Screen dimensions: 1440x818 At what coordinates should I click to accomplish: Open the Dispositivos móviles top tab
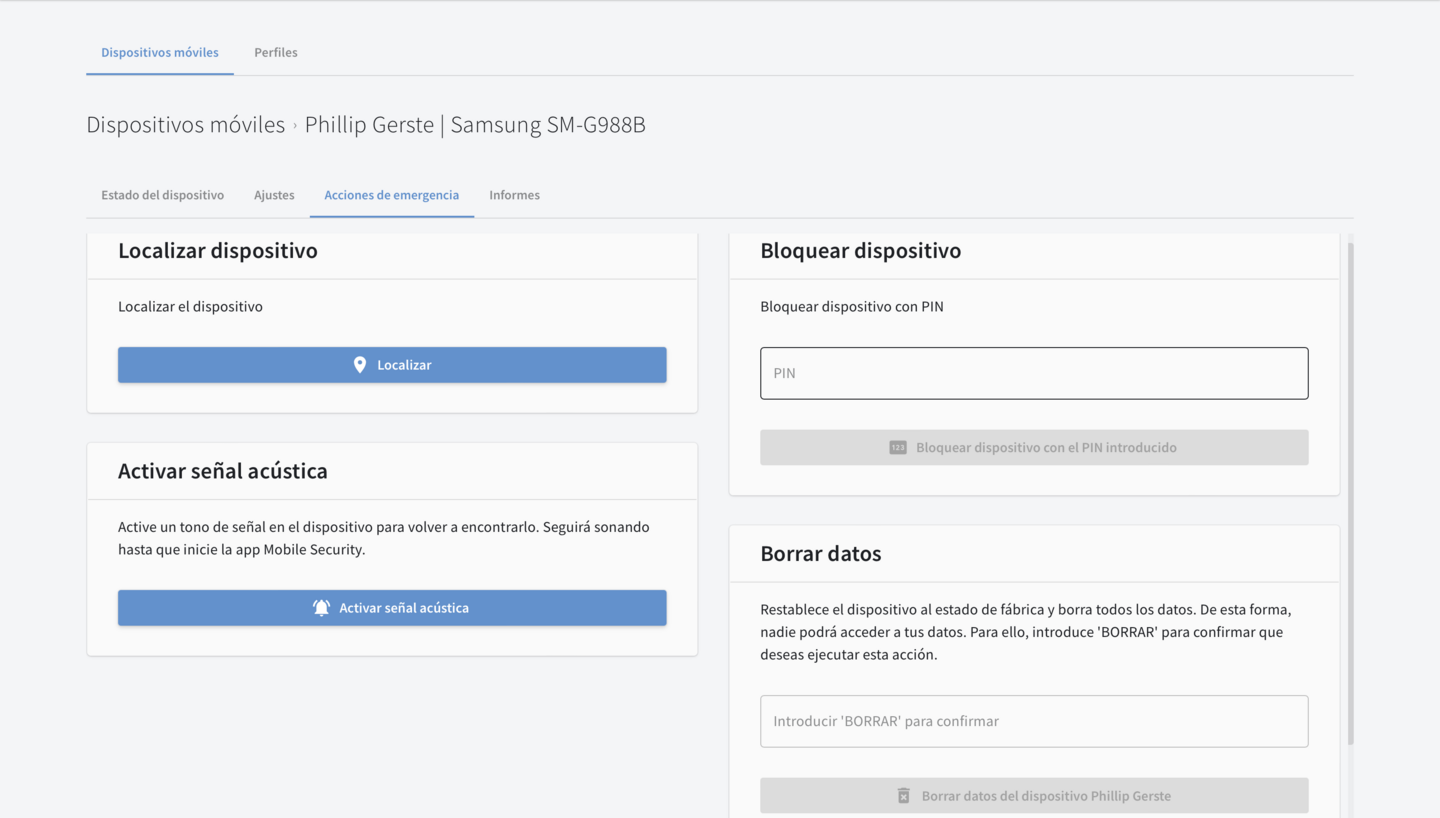160,52
